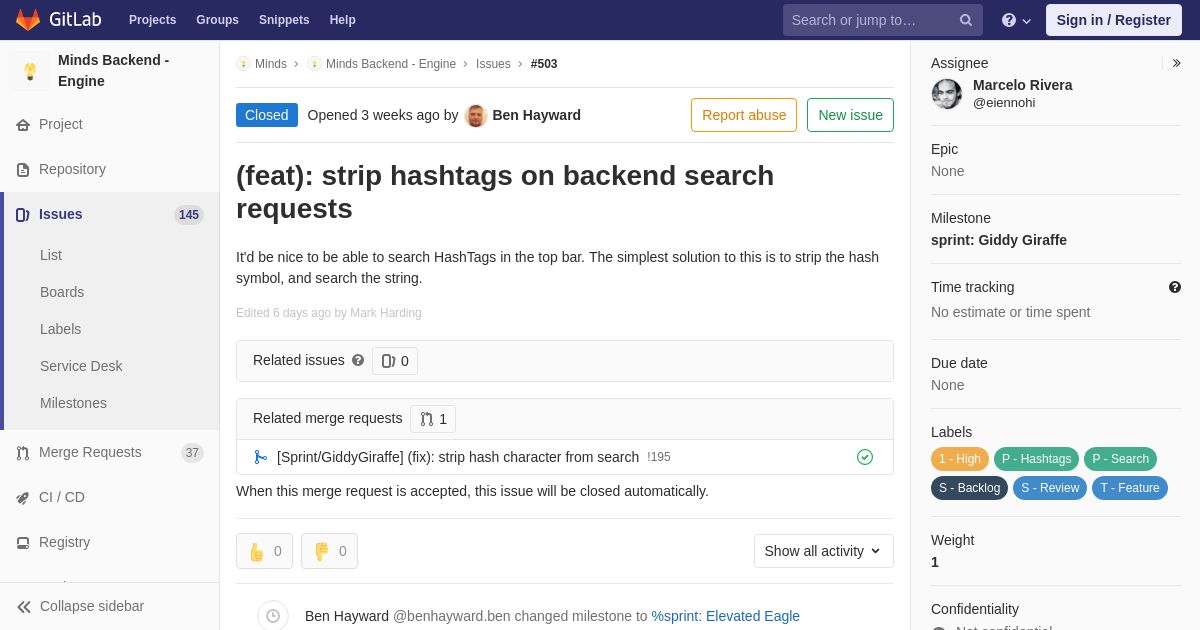Click the Collapse sidebar double-chevron icon
Viewport: 1200px width, 630px height.
[x=24, y=607]
